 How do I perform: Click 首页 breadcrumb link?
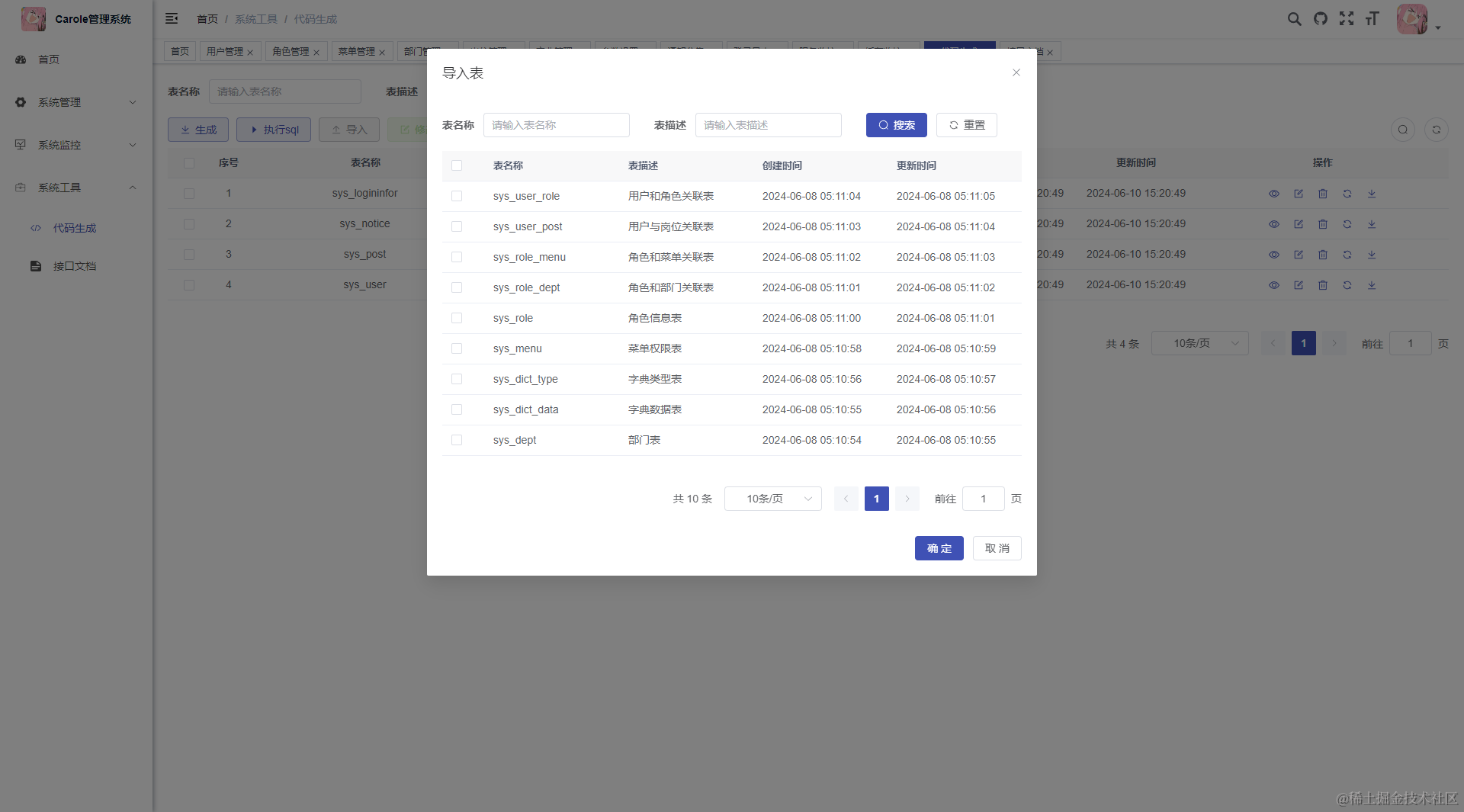(x=207, y=19)
